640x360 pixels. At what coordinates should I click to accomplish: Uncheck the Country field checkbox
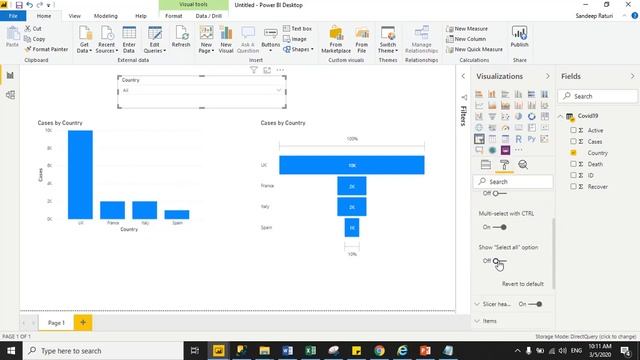tap(573, 153)
